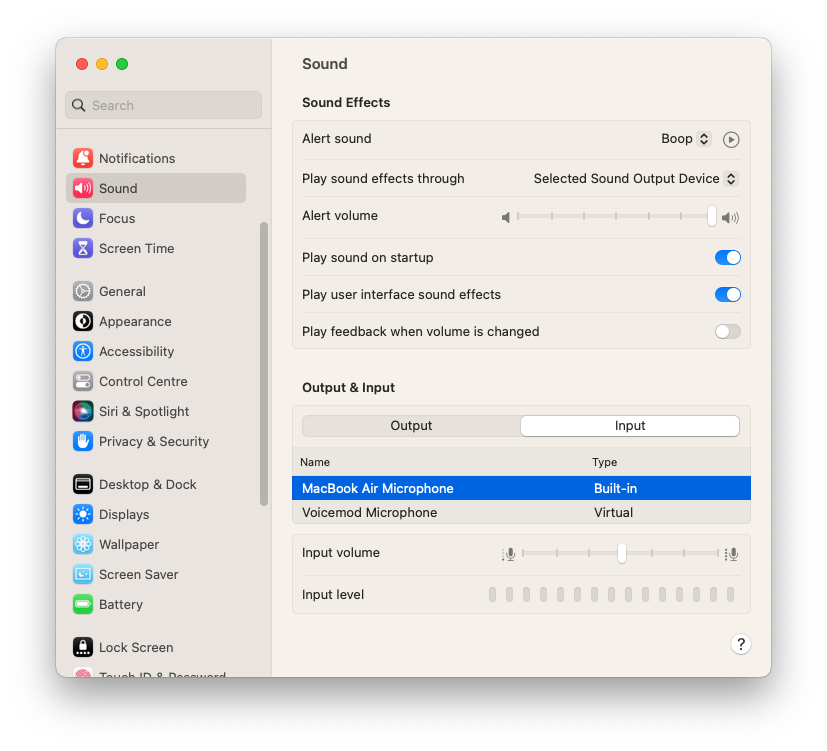Click the Privacy & Security hand icon
Image resolution: width=827 pixels, height=751 pixels.
83,441
